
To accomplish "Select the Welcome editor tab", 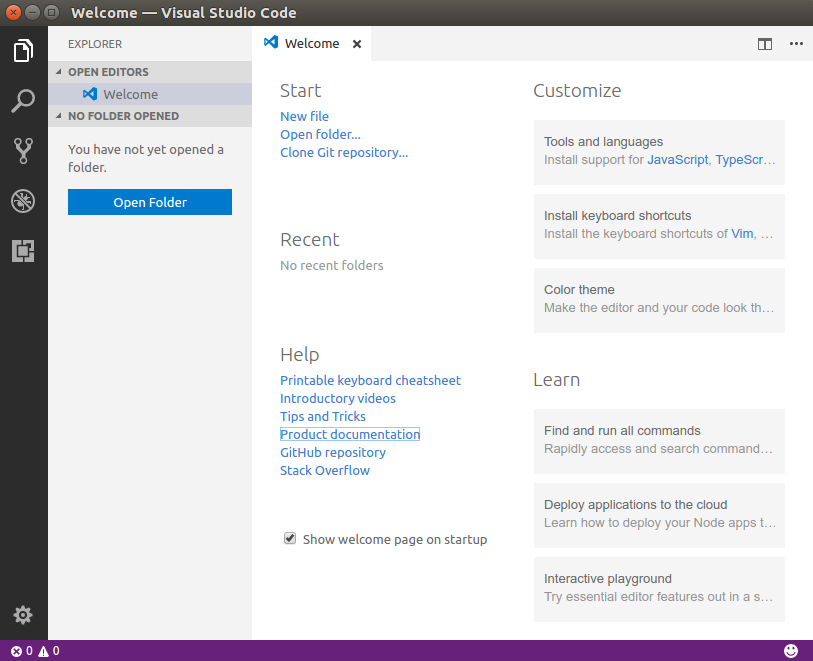I will (312, 44).
